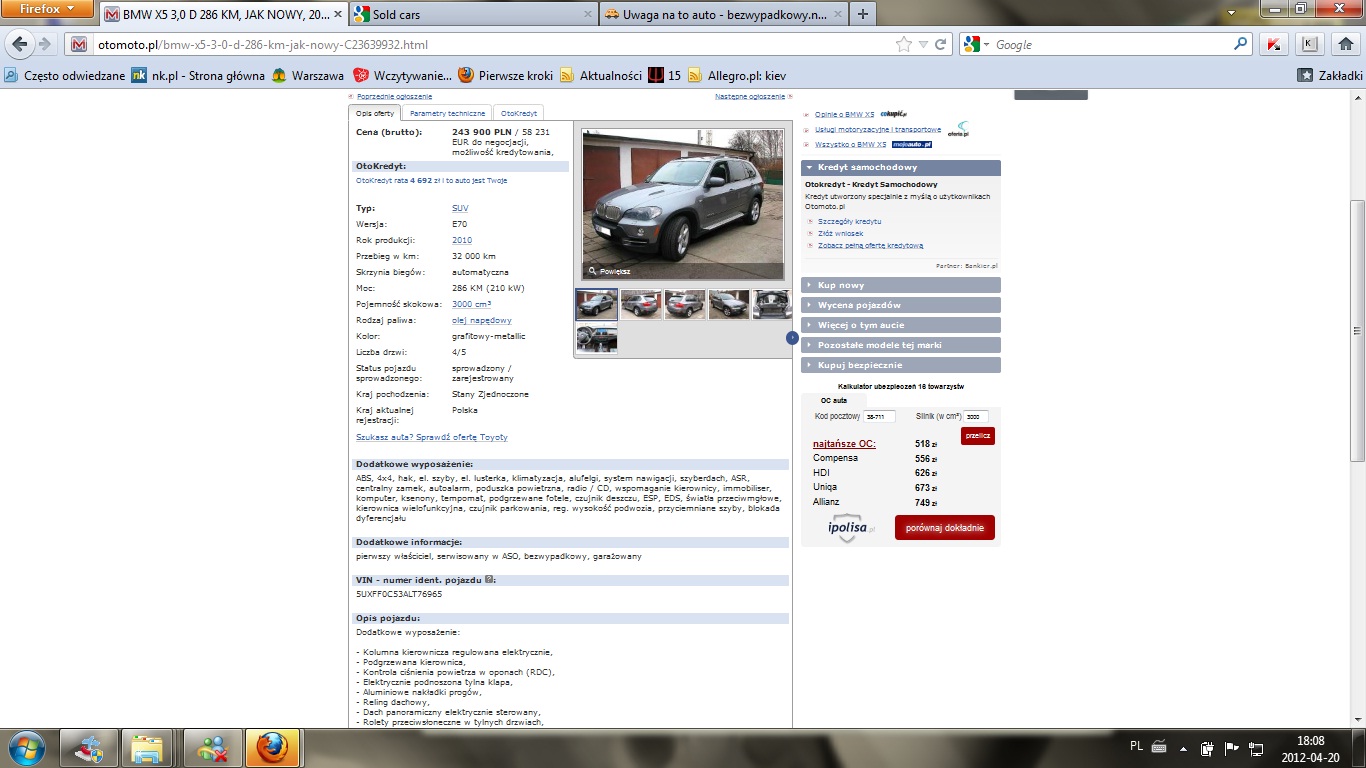Open the Firefox menu button

coord(48,9)
